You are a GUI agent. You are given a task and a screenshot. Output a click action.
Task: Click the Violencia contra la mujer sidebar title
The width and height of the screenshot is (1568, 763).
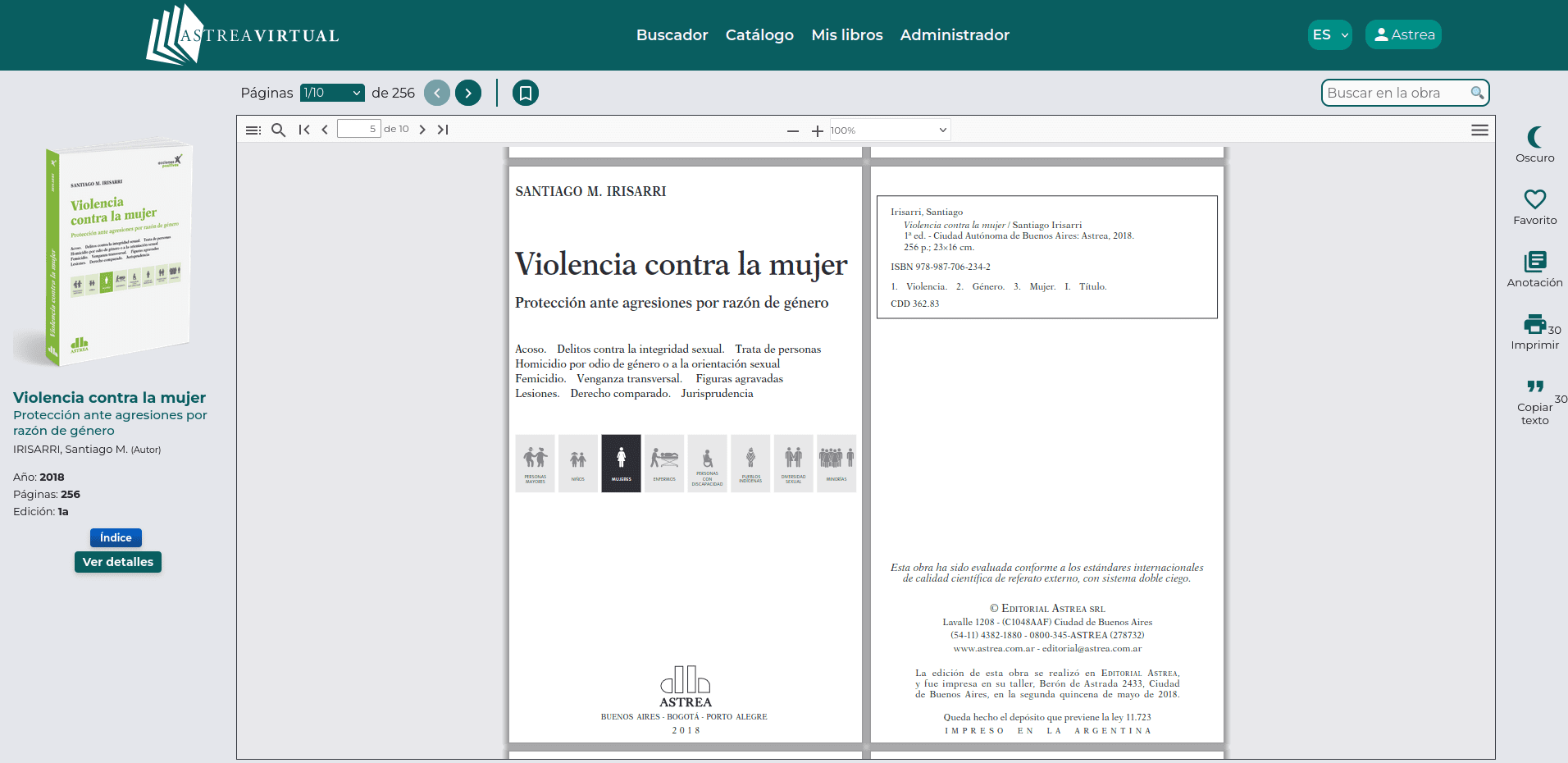109,397
